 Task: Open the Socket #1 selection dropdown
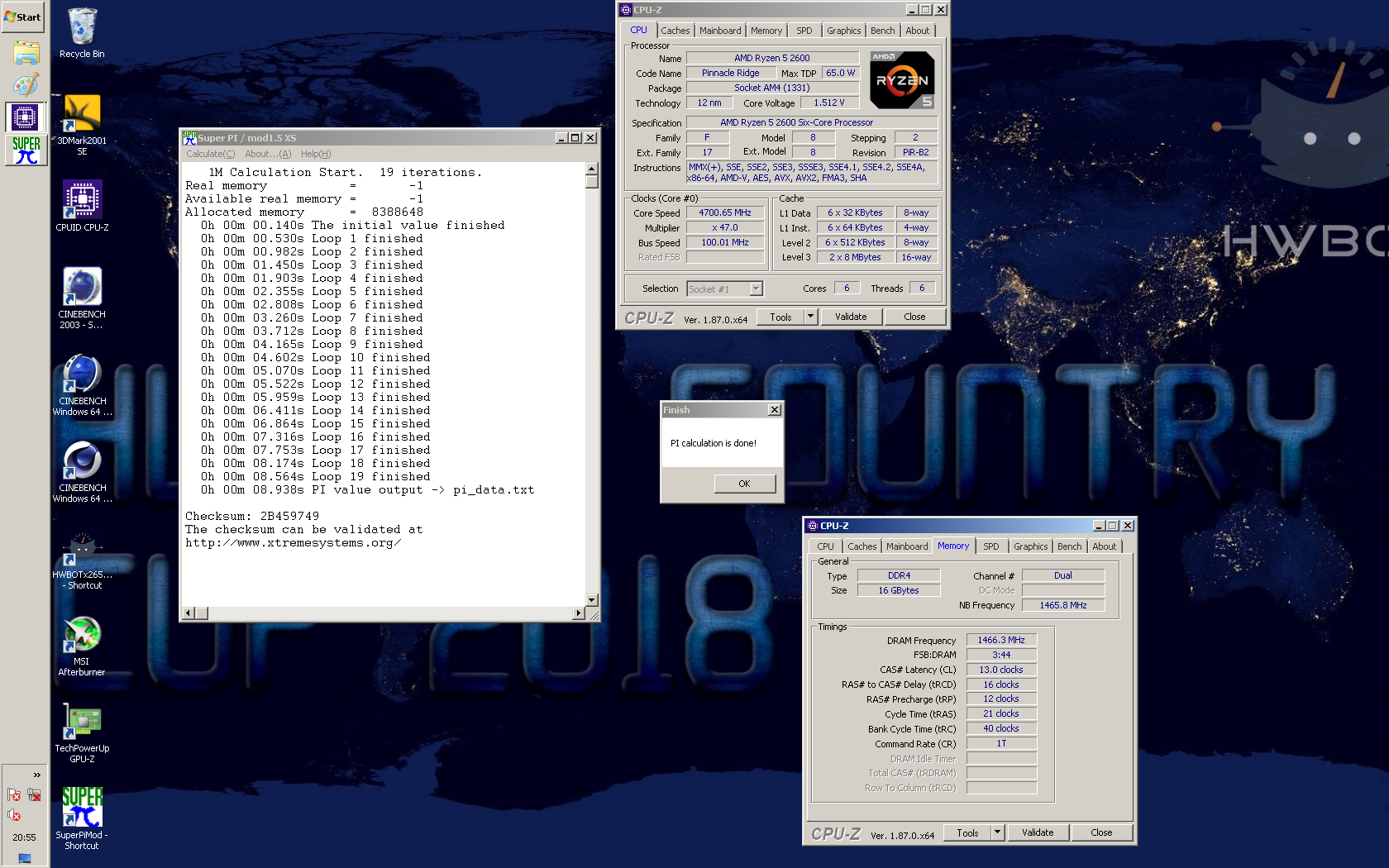(756, 289)
